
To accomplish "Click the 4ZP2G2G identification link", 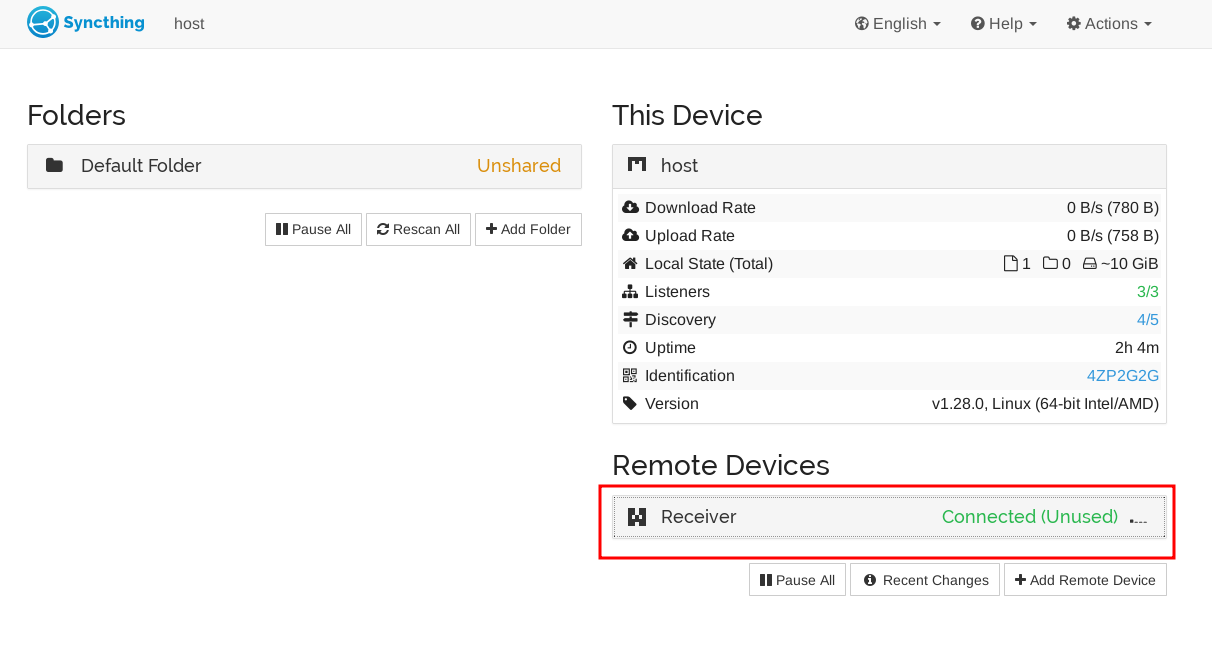I will [1122, 376].
